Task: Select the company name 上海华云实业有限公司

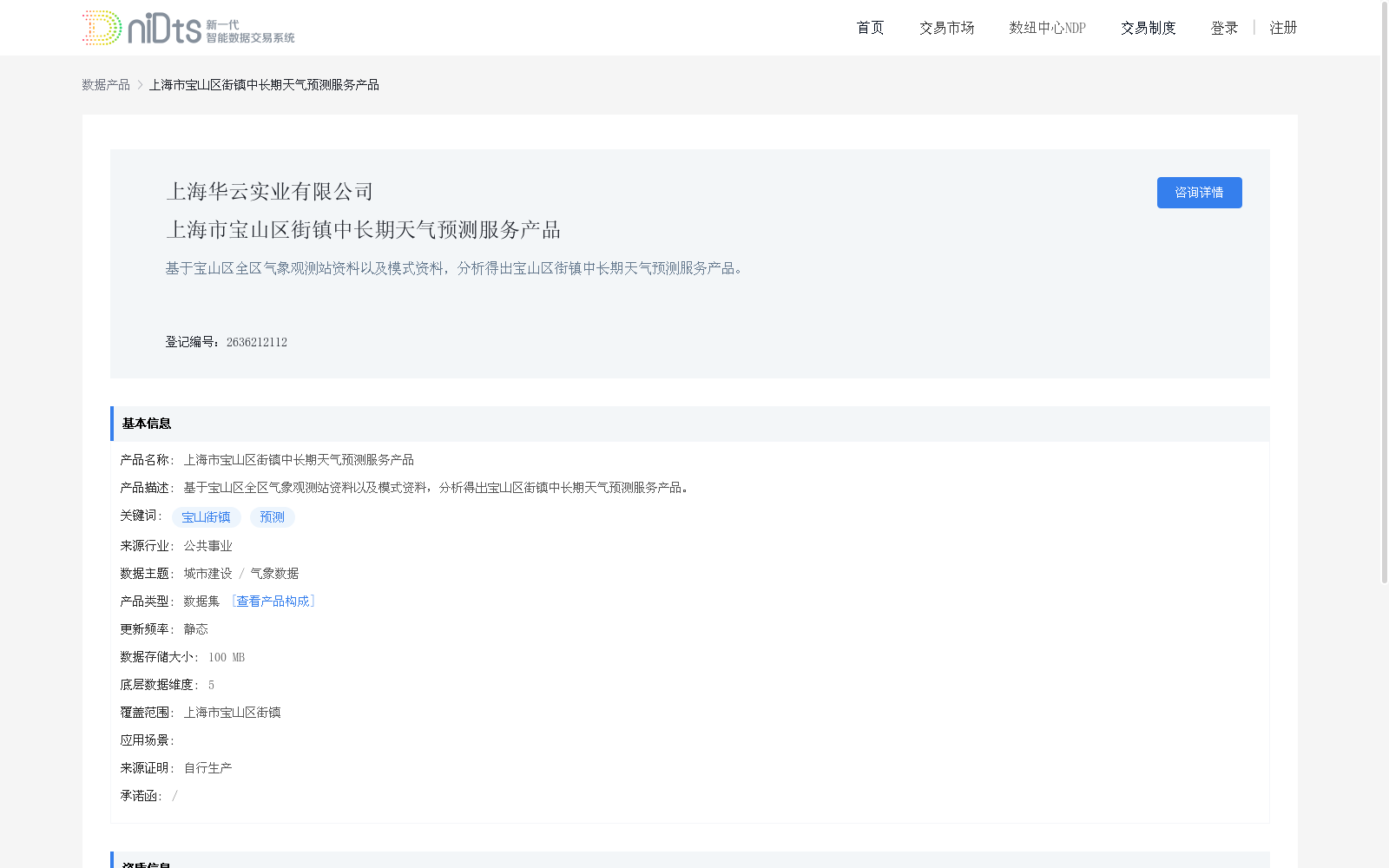Action: [269, 191]
